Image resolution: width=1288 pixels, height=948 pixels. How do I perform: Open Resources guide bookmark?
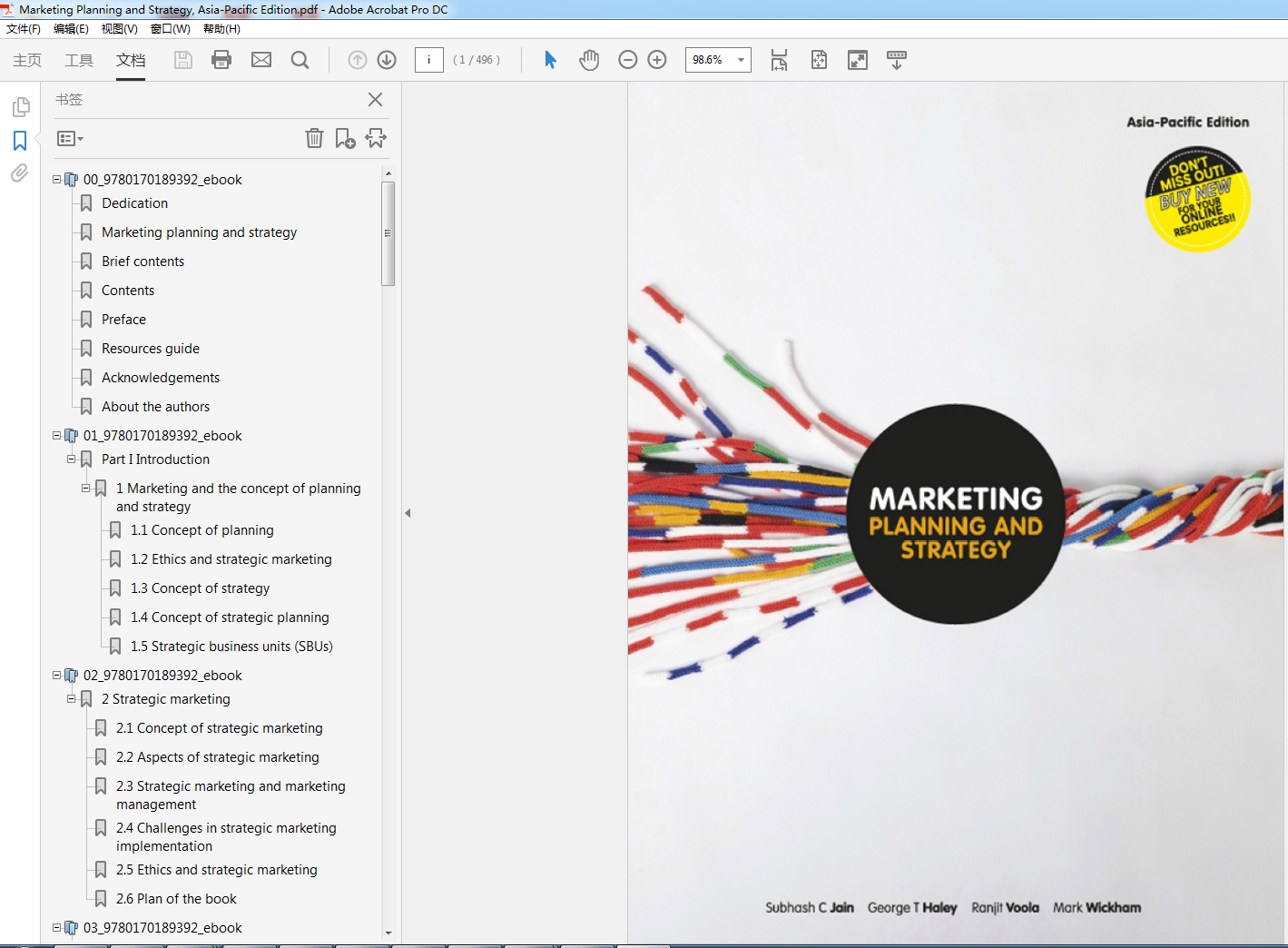[x=151, y=349]
